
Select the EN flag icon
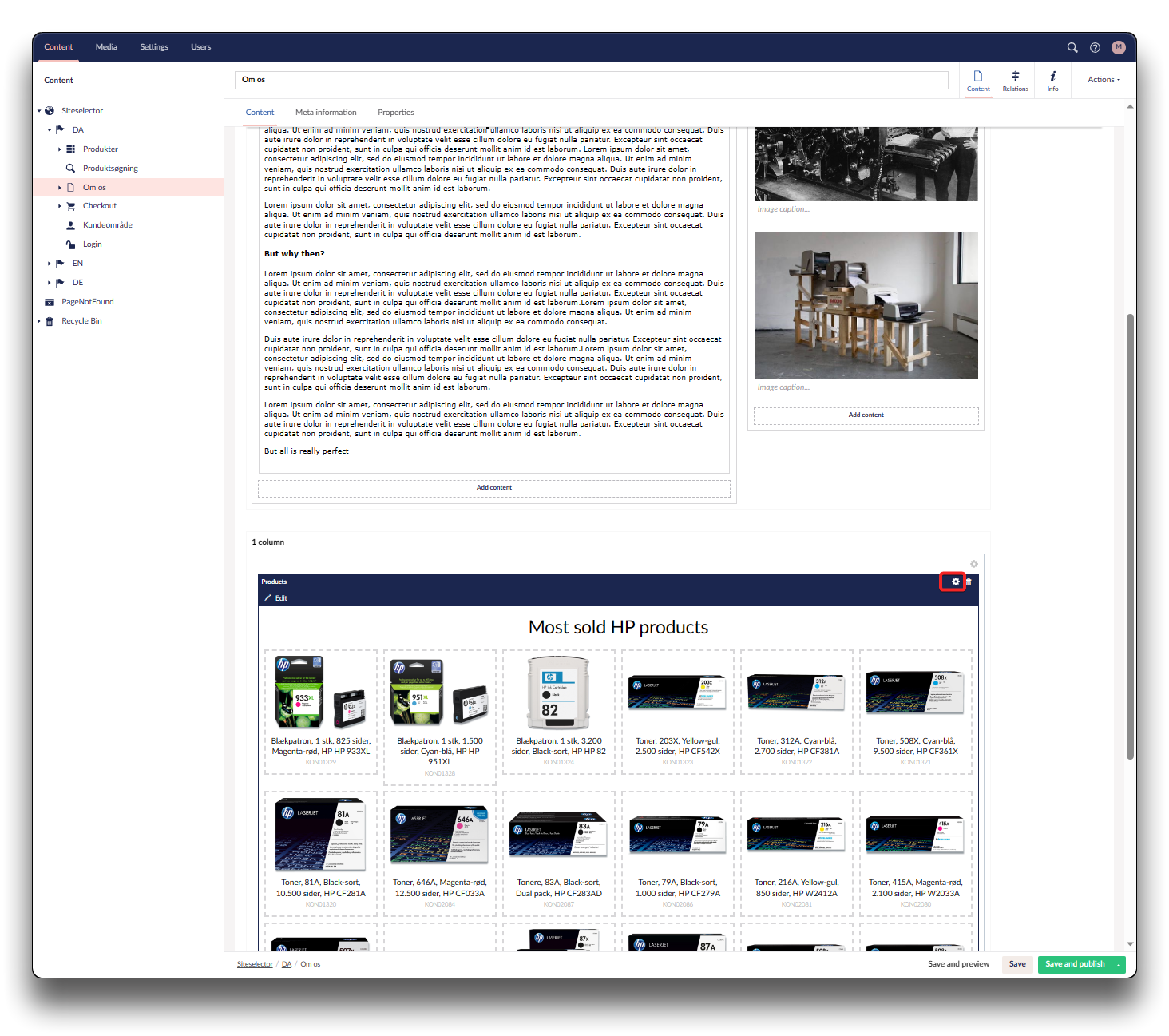[x=61, y=264]
